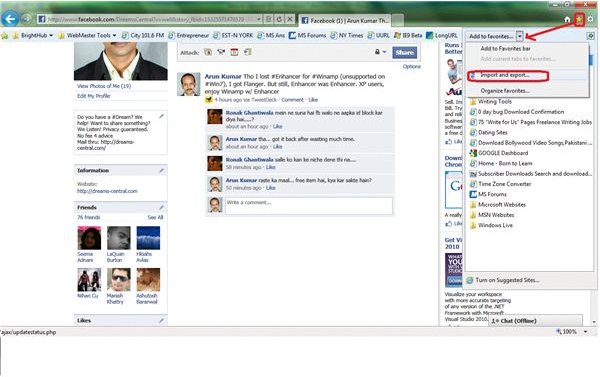The image size is (600, 377).
Task: Open the Favorites star icon
Action: tap(579, 20)
